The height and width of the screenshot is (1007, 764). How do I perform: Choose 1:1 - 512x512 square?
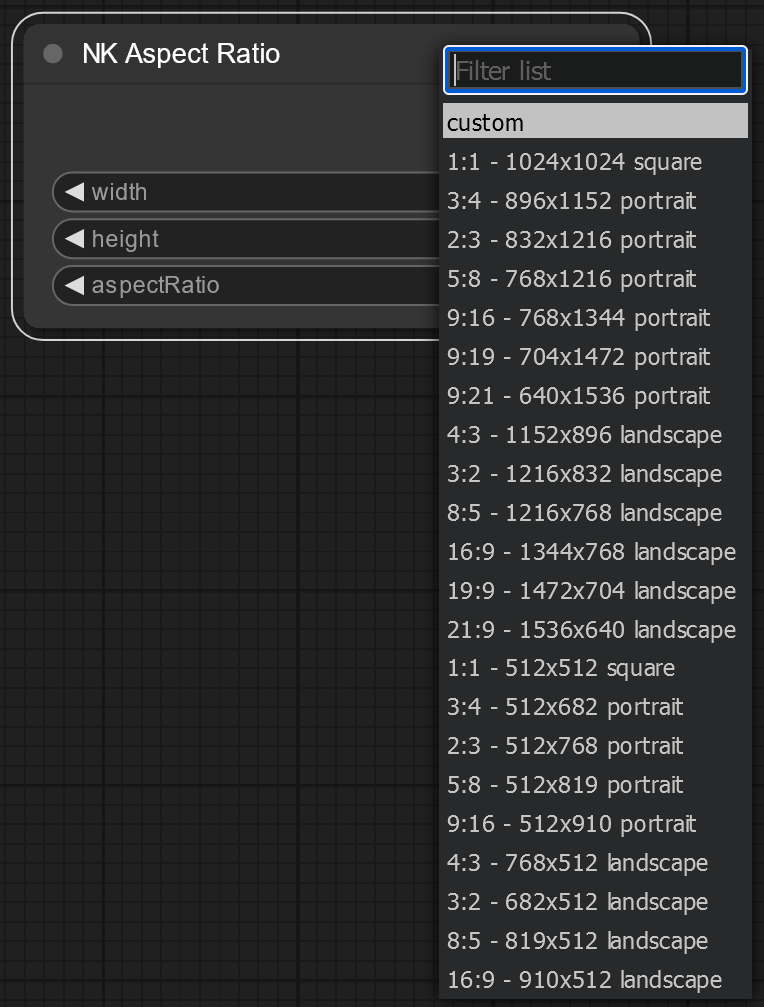click(x=595, y=668)
